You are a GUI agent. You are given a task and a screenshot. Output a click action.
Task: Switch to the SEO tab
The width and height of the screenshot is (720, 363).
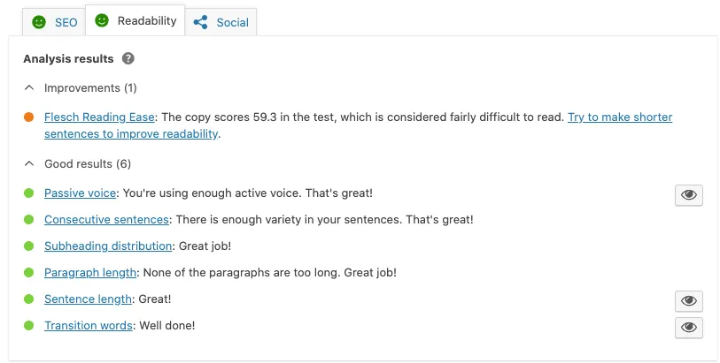[x=54, y=22]
